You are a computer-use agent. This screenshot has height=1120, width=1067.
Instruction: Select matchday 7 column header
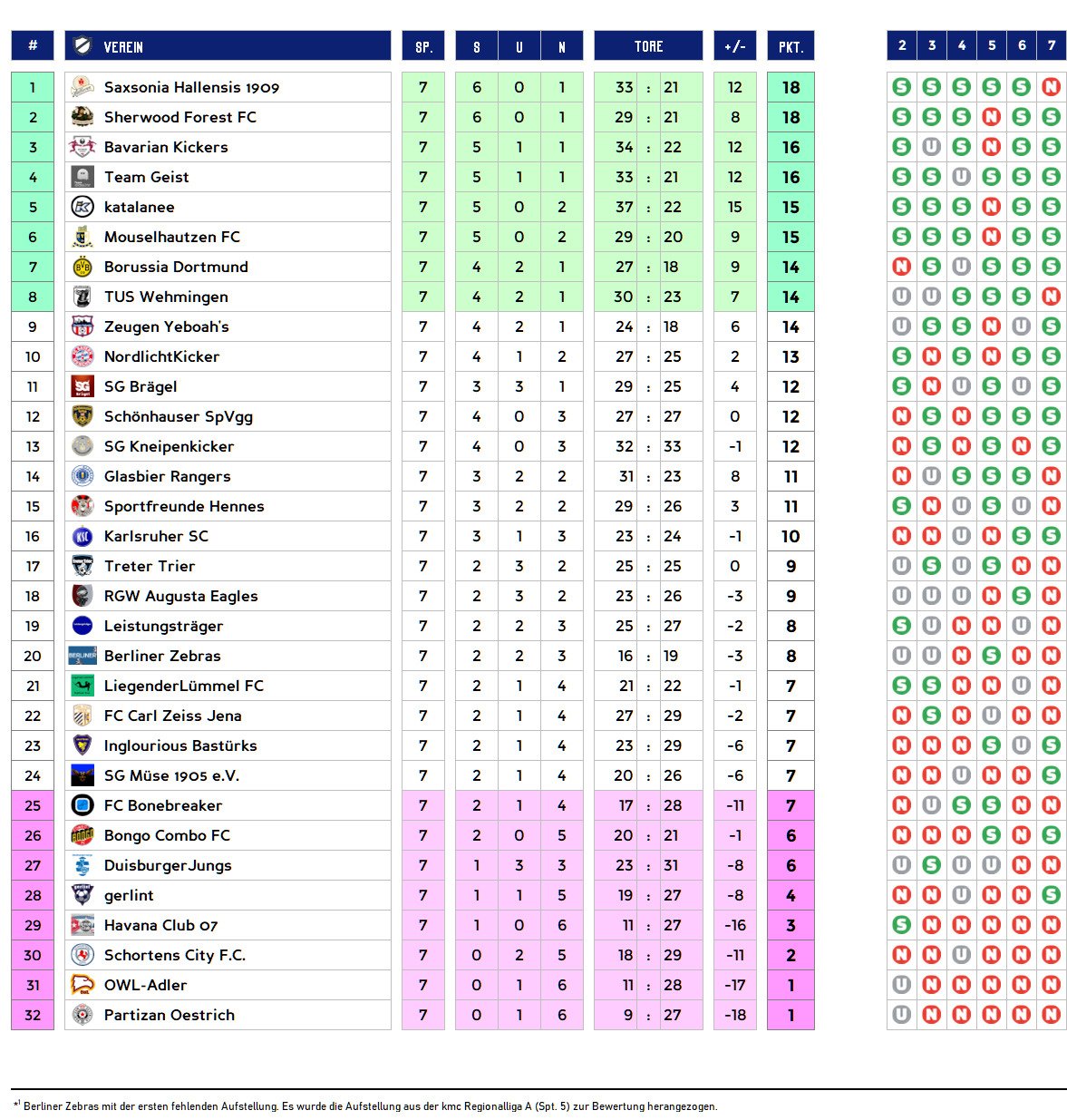tap(1052, 45)
